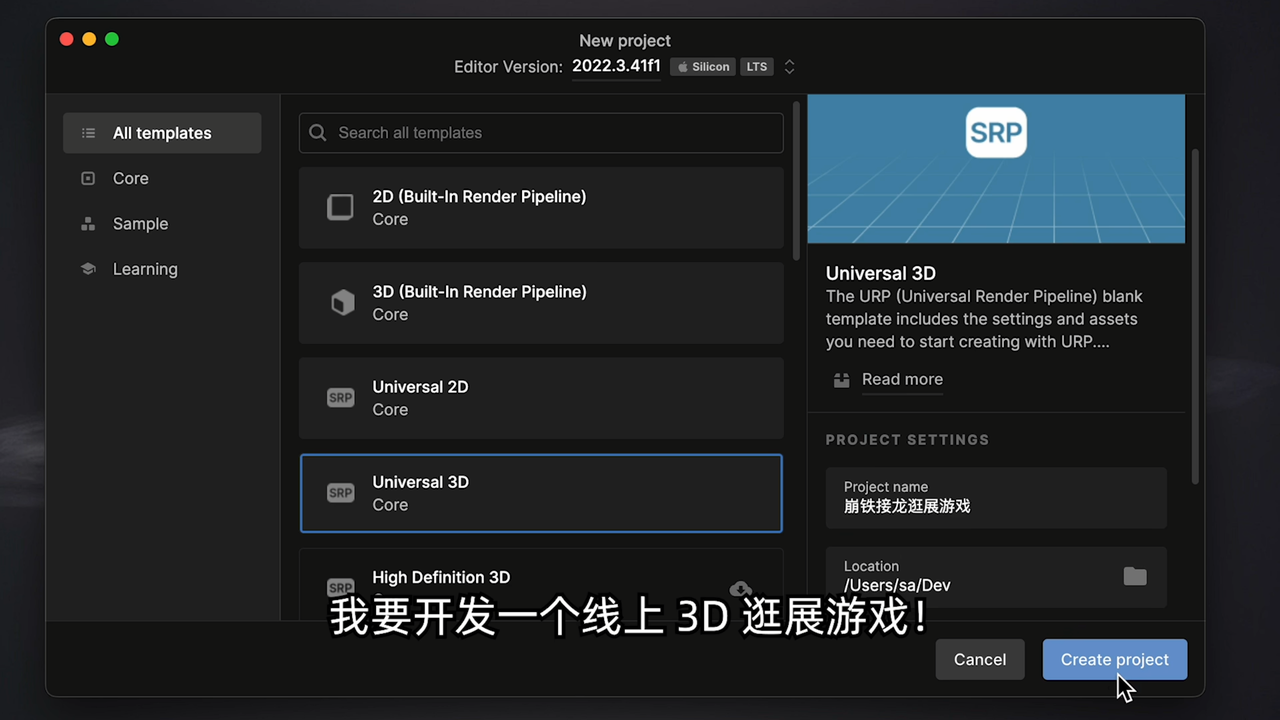1280x720 pixels.
Task: Click the folder icon to browse Location
Action: (x=1134, y=576)
